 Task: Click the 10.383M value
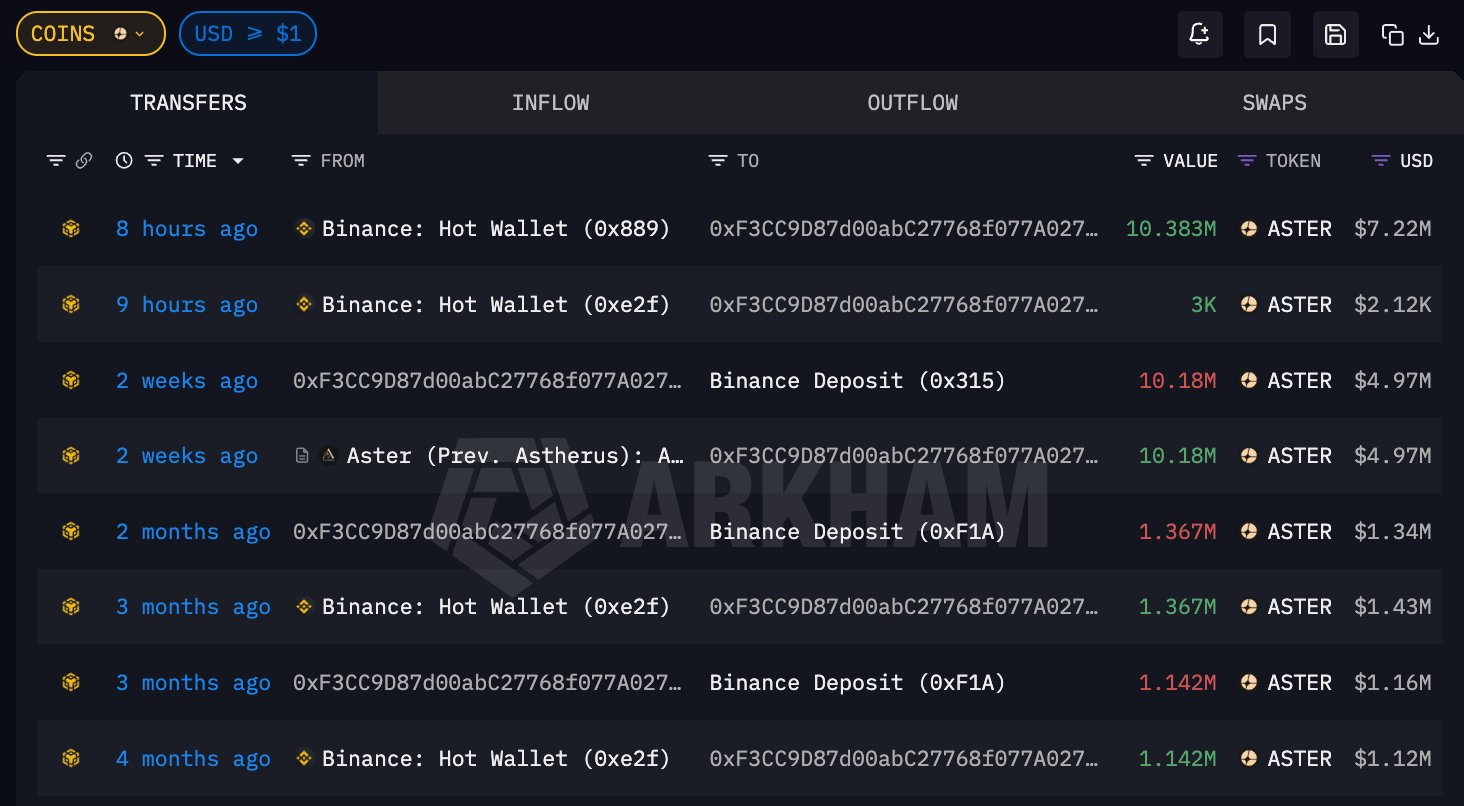click(1171, 229)
